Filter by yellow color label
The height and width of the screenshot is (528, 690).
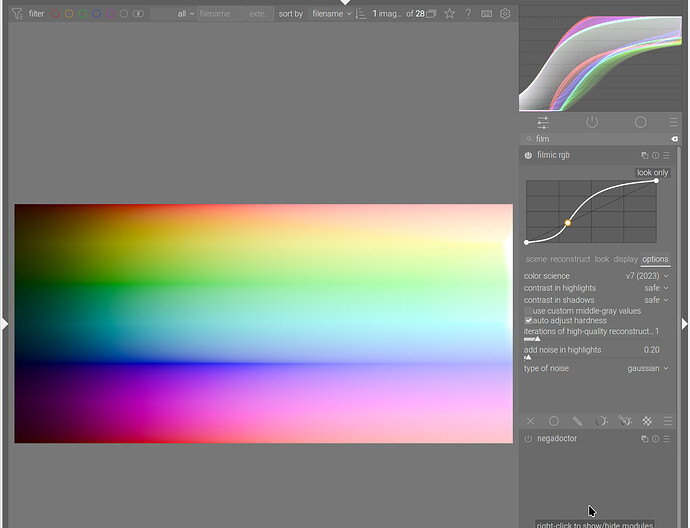pos(69,14)
